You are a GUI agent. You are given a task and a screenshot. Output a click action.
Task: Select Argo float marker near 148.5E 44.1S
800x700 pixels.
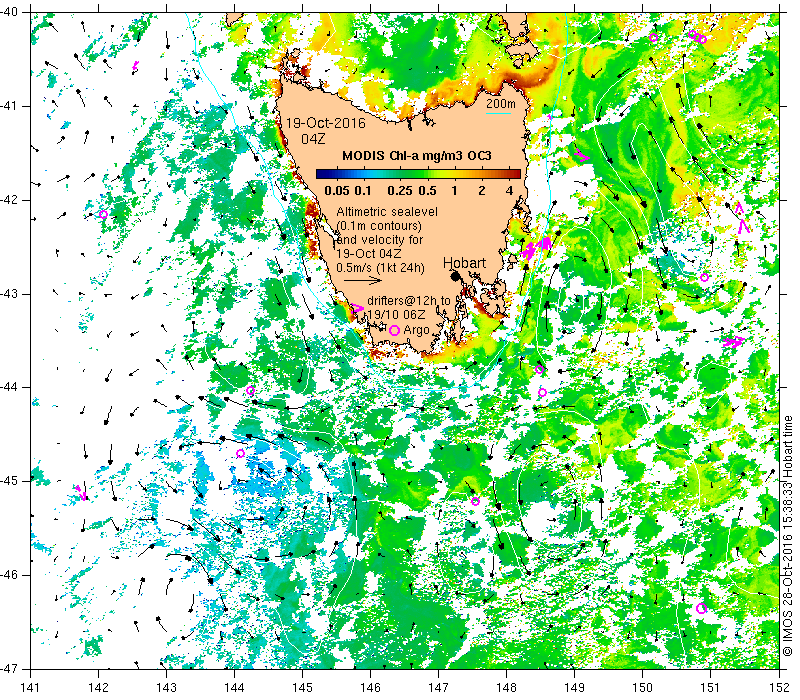click(x=542, y=392)
